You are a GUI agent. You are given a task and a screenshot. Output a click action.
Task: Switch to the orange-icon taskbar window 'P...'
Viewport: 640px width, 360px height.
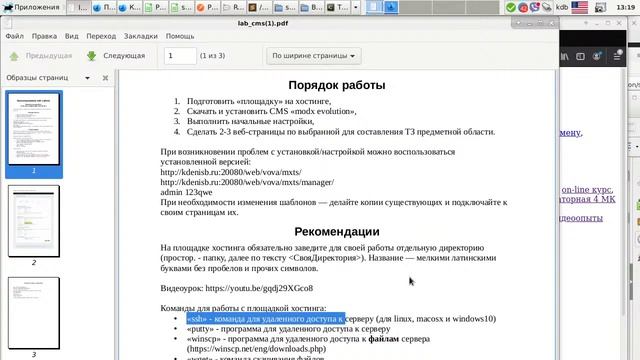(x=207, y=7)
